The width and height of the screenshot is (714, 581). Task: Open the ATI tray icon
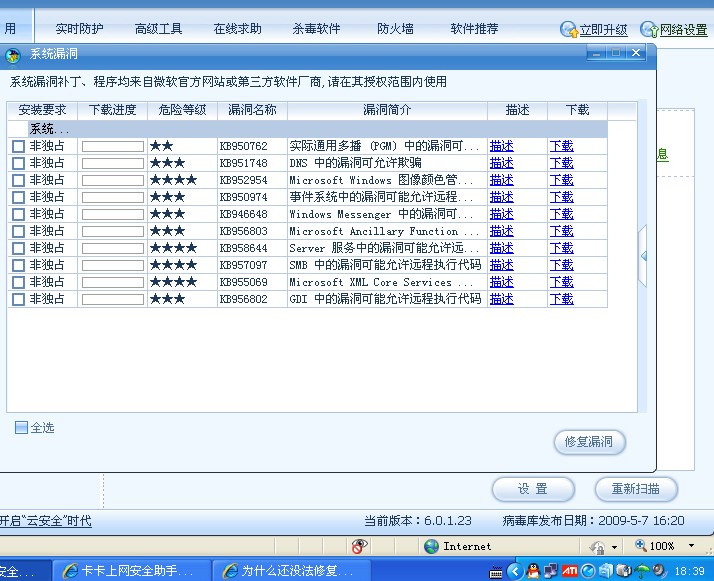tap(570, 571)
